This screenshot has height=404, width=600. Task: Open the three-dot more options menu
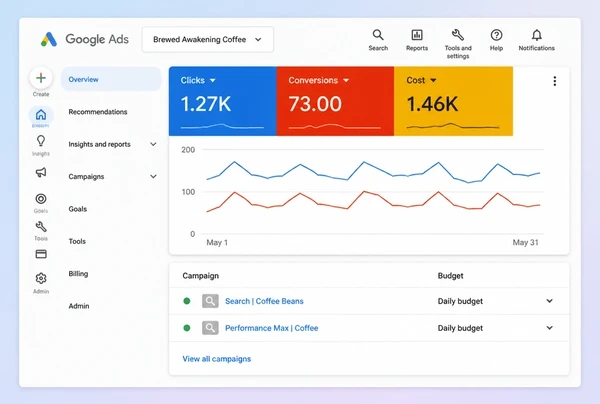coord(554,81)
